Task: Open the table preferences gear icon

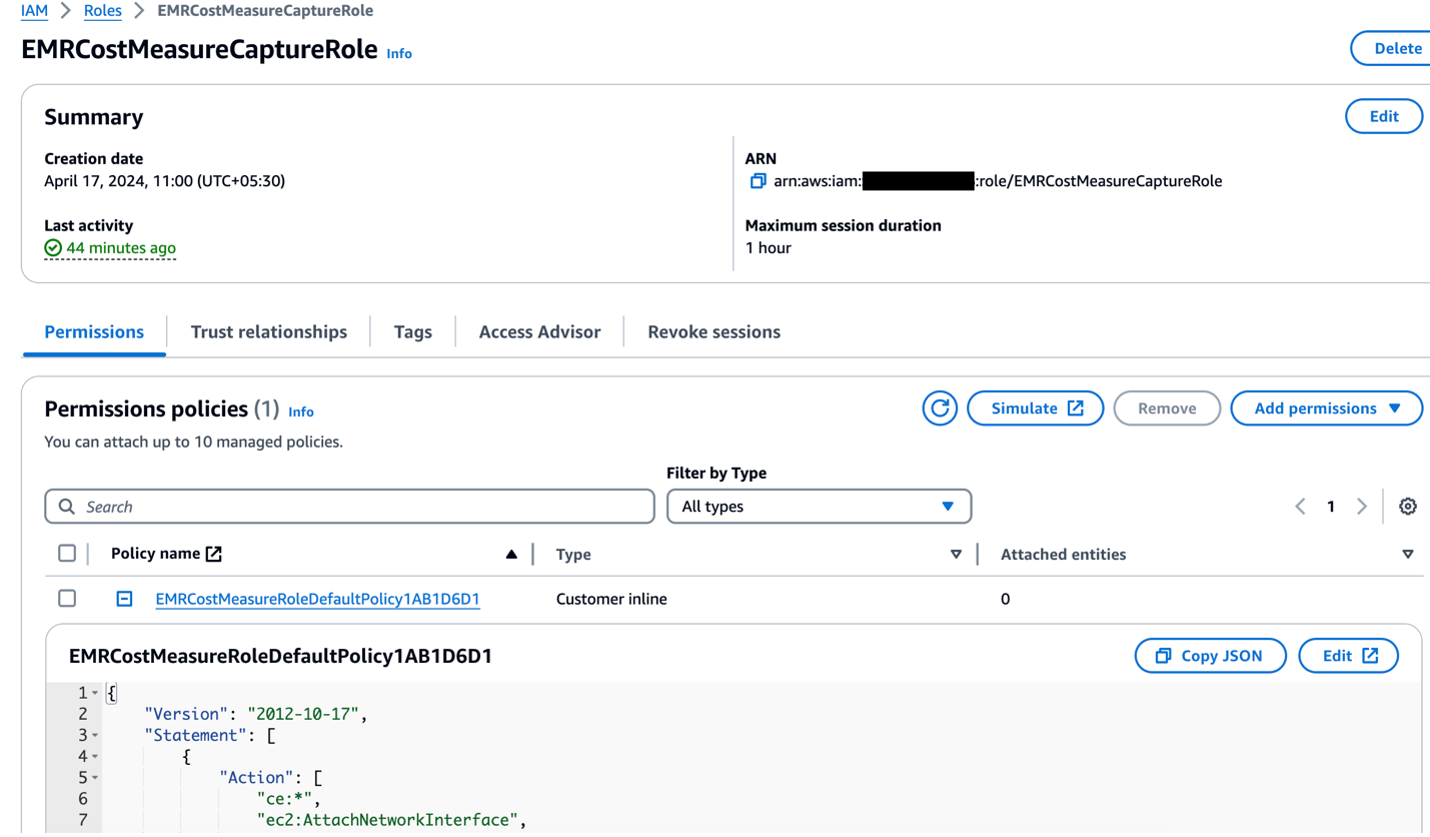Action: click(1407, 506)
